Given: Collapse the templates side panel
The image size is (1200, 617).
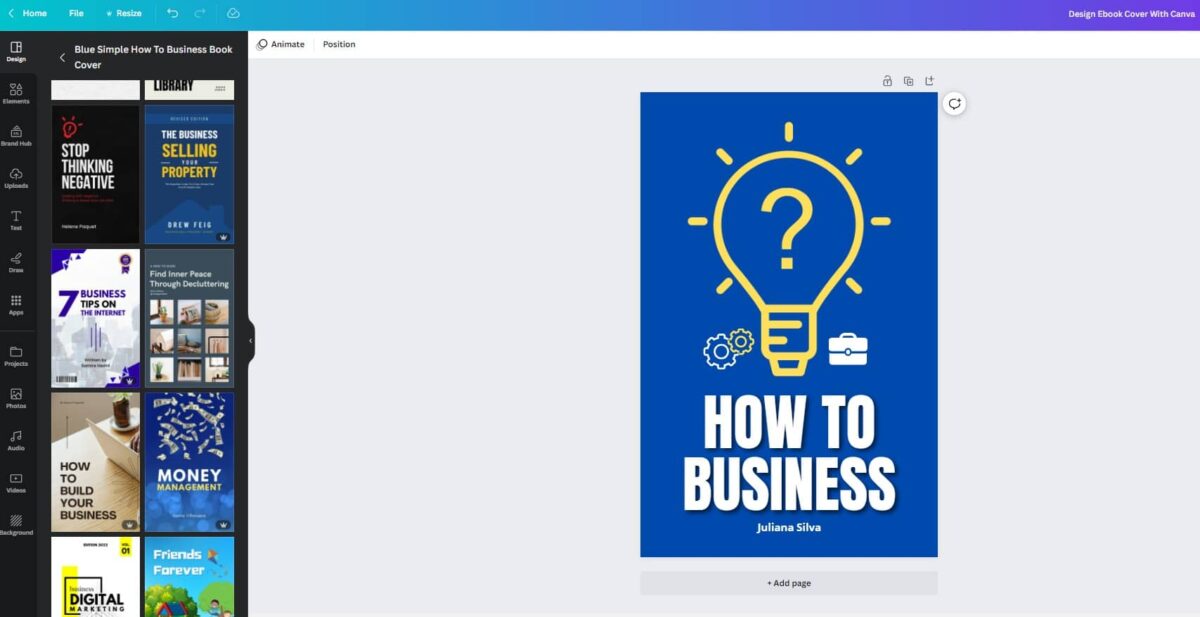Looking at the screenshot, I should tap(251, 340).
